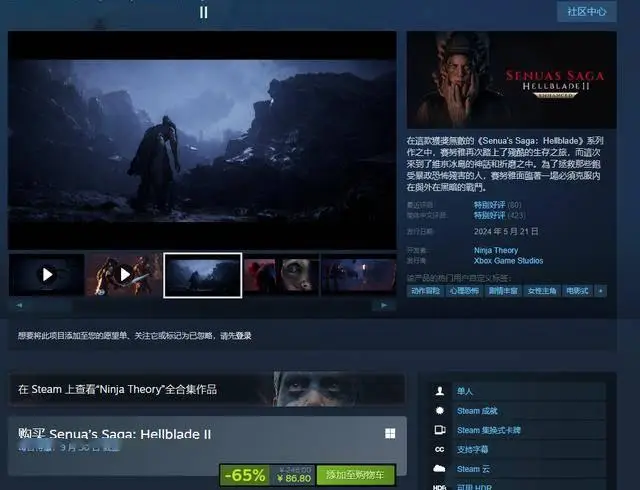Open the 支持字幕 link
Image resolution: width=640 pixels, height=490 pixels.
tap(472, 450)
